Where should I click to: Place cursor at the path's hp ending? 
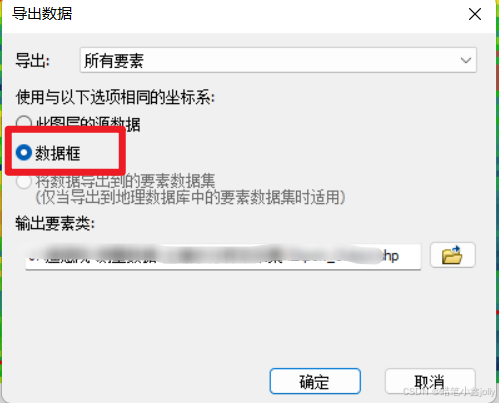(x=391, y=256)
